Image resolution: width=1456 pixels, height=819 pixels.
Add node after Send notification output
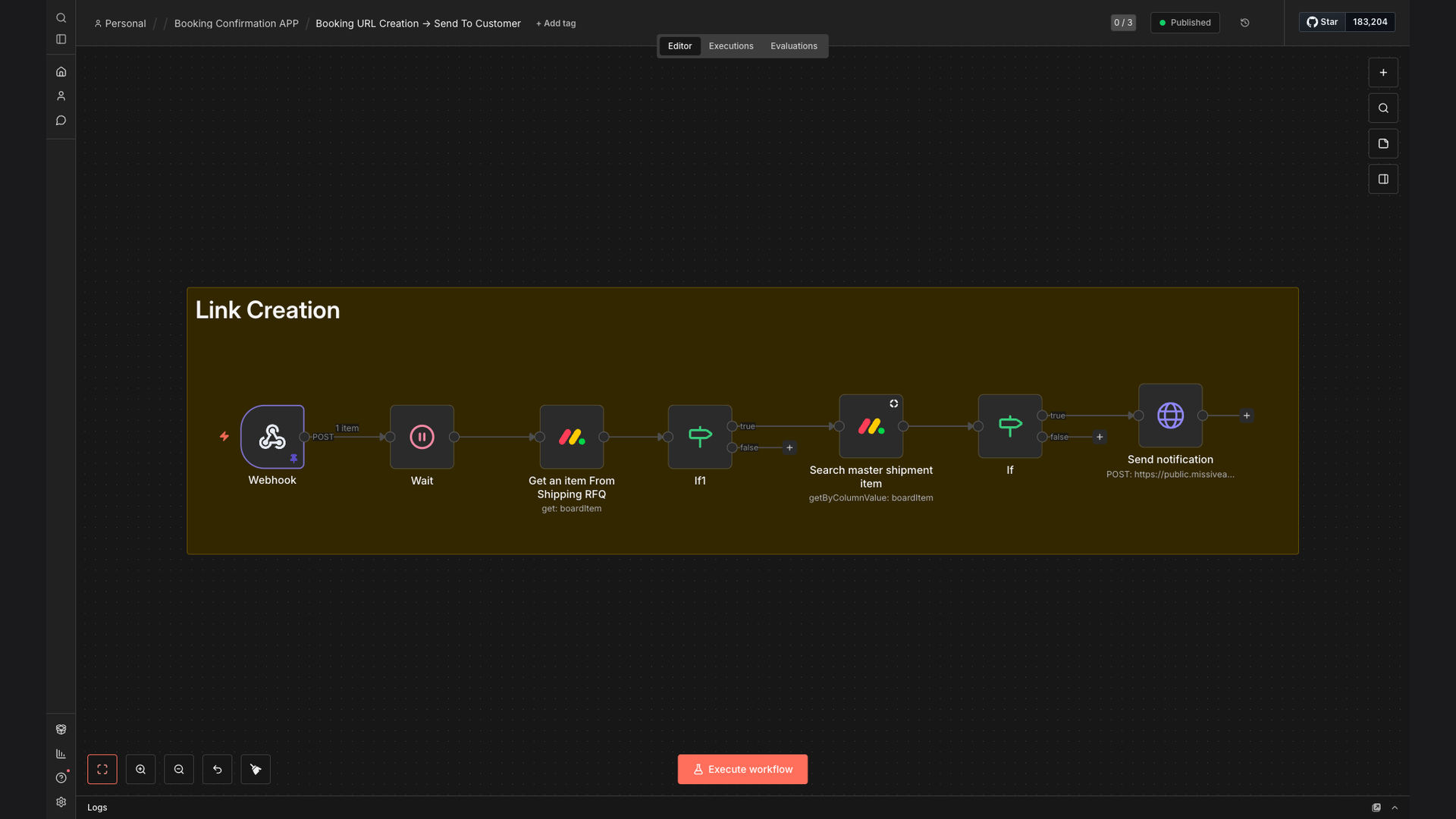(x=1247, y=416)
